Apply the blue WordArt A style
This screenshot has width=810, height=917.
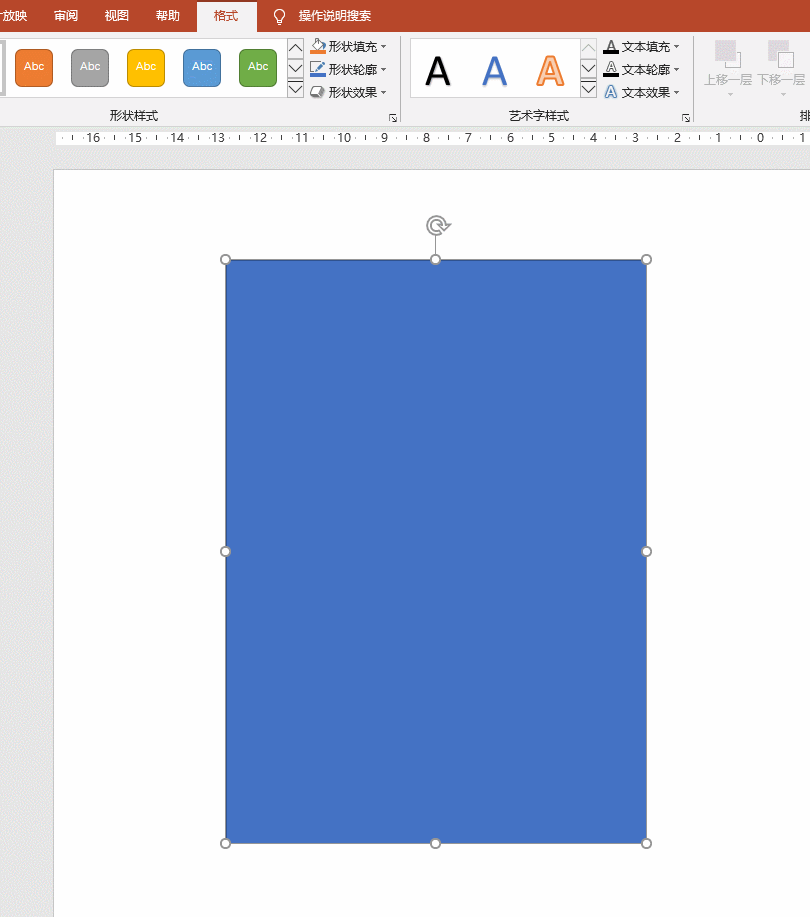(494, 71)
